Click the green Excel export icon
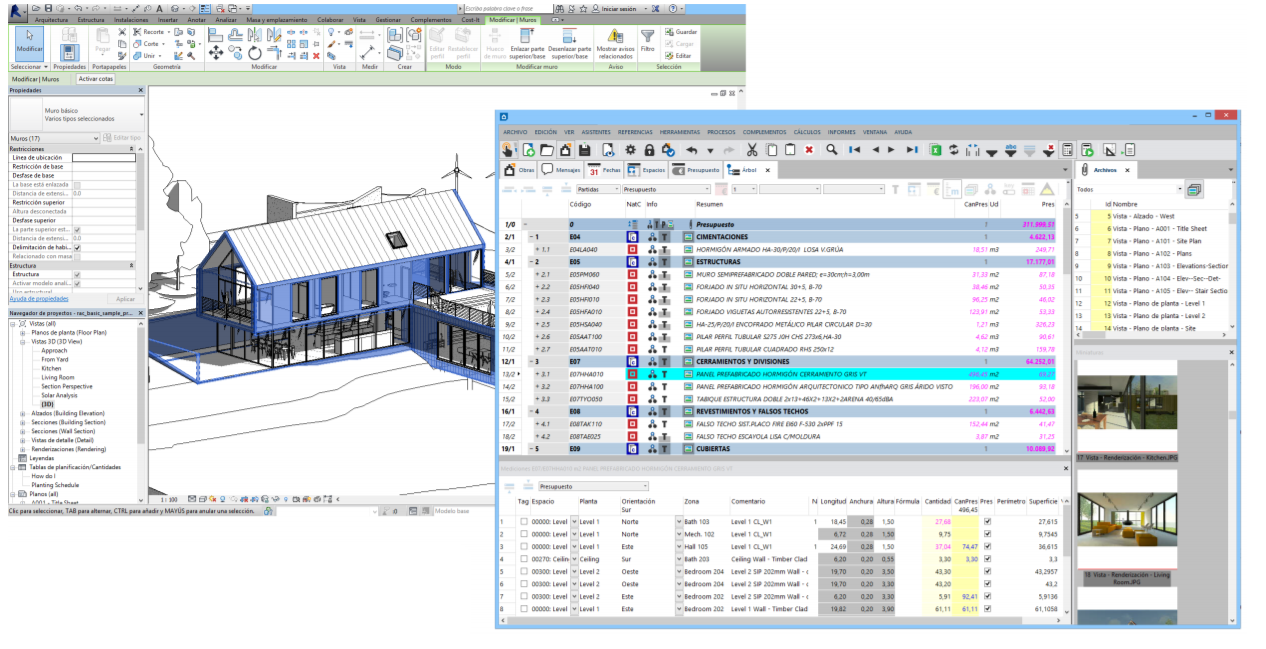 pyautogui.click(x=935, y=150)
